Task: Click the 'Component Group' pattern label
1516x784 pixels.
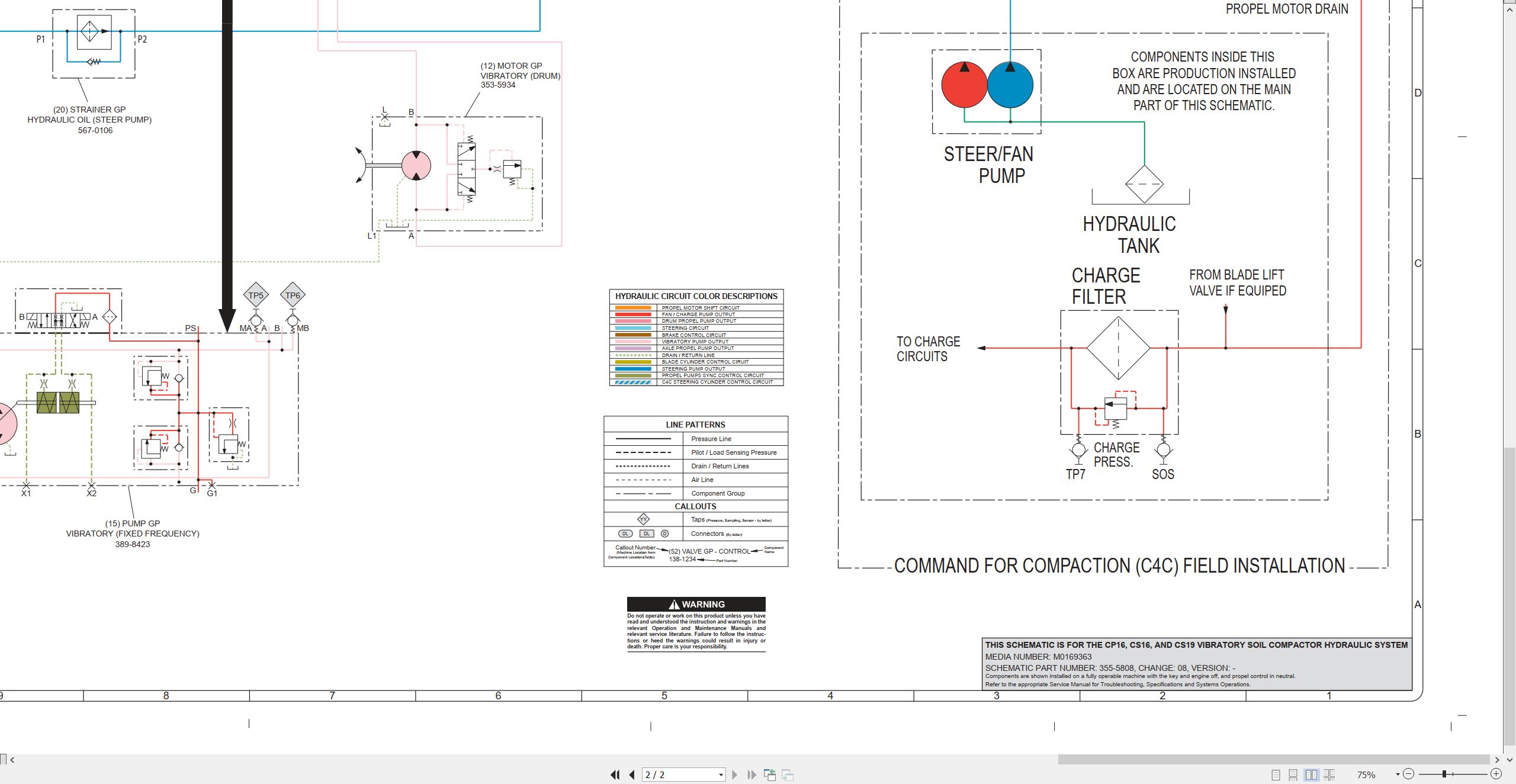Action: (x=718, y=493)
